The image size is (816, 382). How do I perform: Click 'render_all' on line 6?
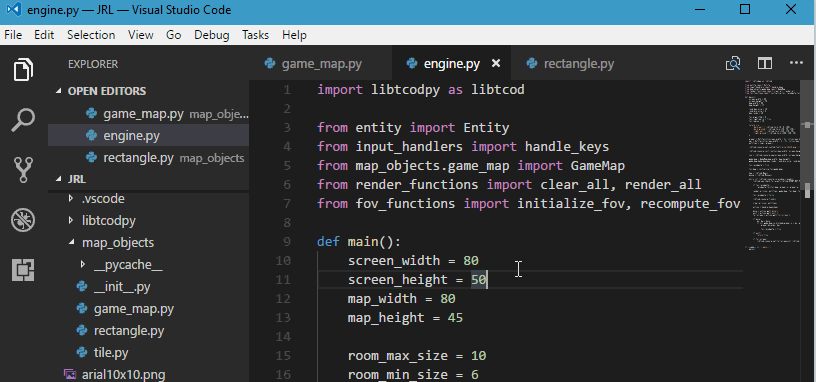pyautogui.click(x=663, y=184)
